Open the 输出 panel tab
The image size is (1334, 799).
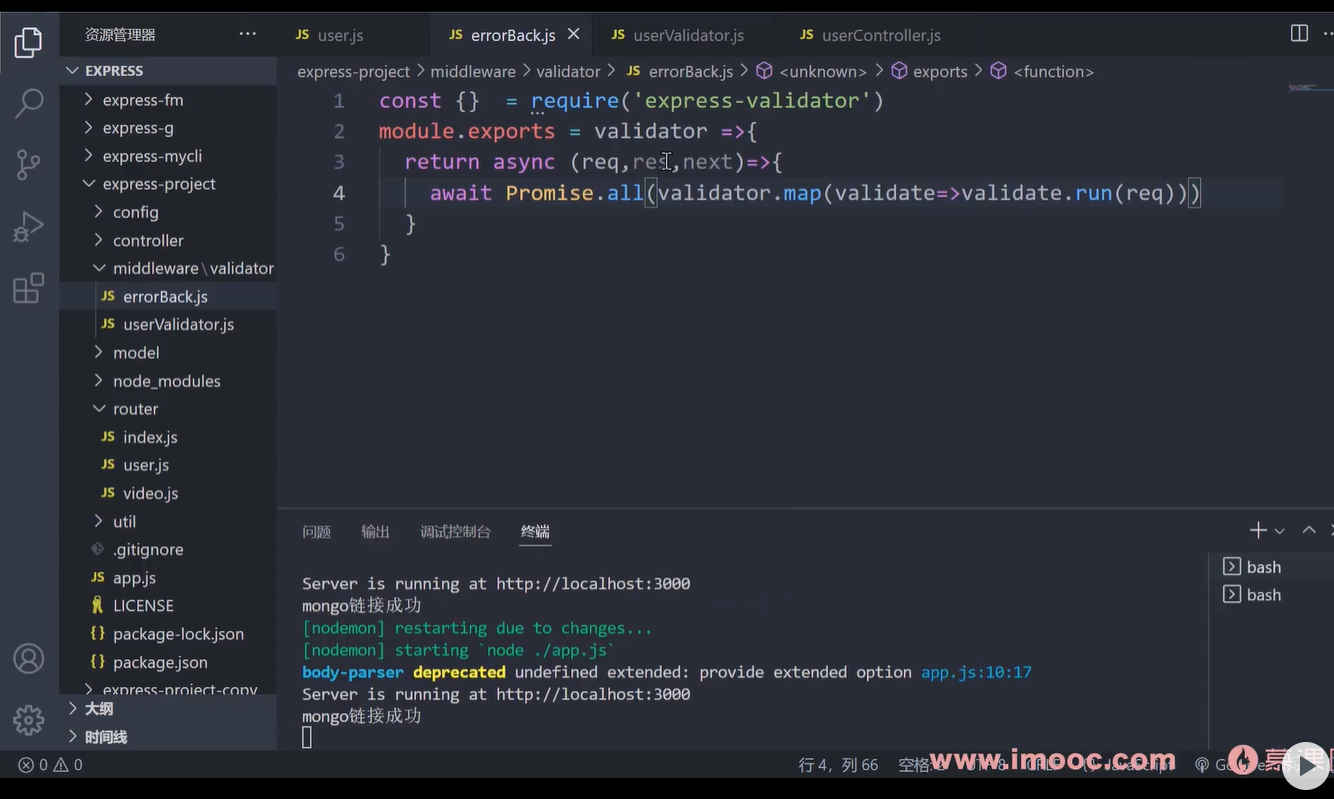click(376, 532)
